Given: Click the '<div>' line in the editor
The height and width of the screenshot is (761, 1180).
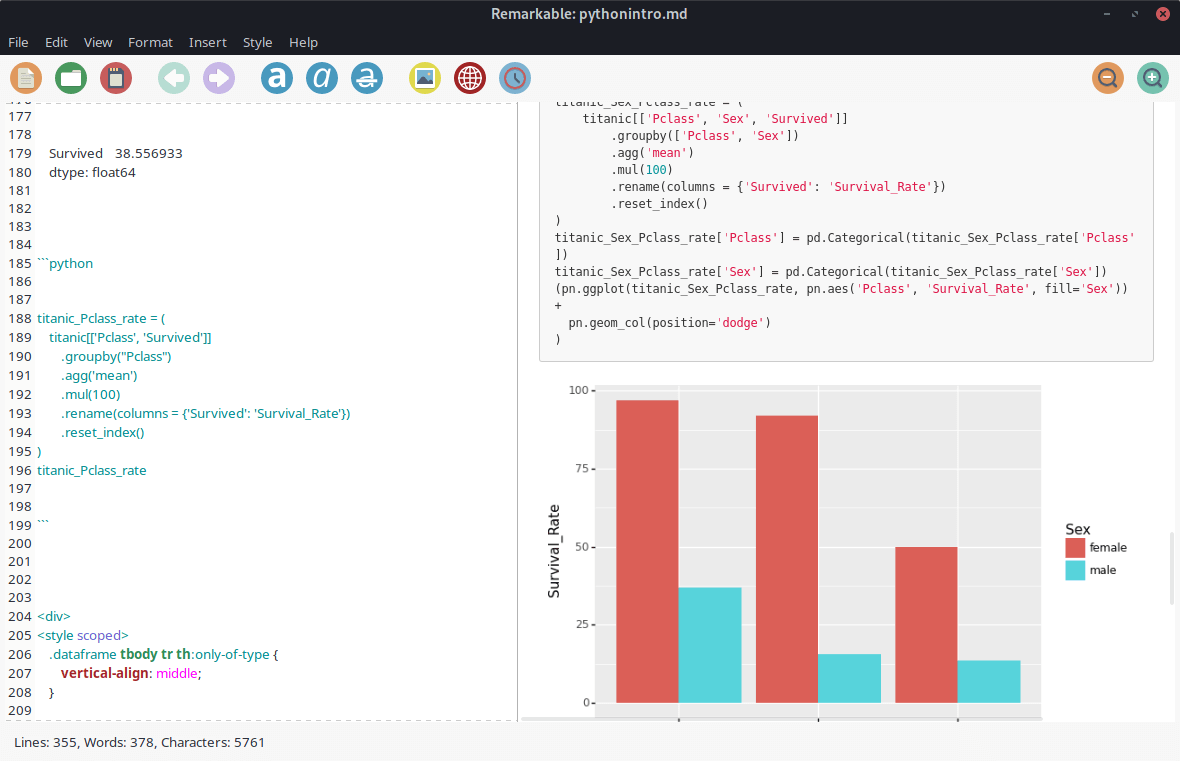Looking at the screenshot, I should click(53, 616).
